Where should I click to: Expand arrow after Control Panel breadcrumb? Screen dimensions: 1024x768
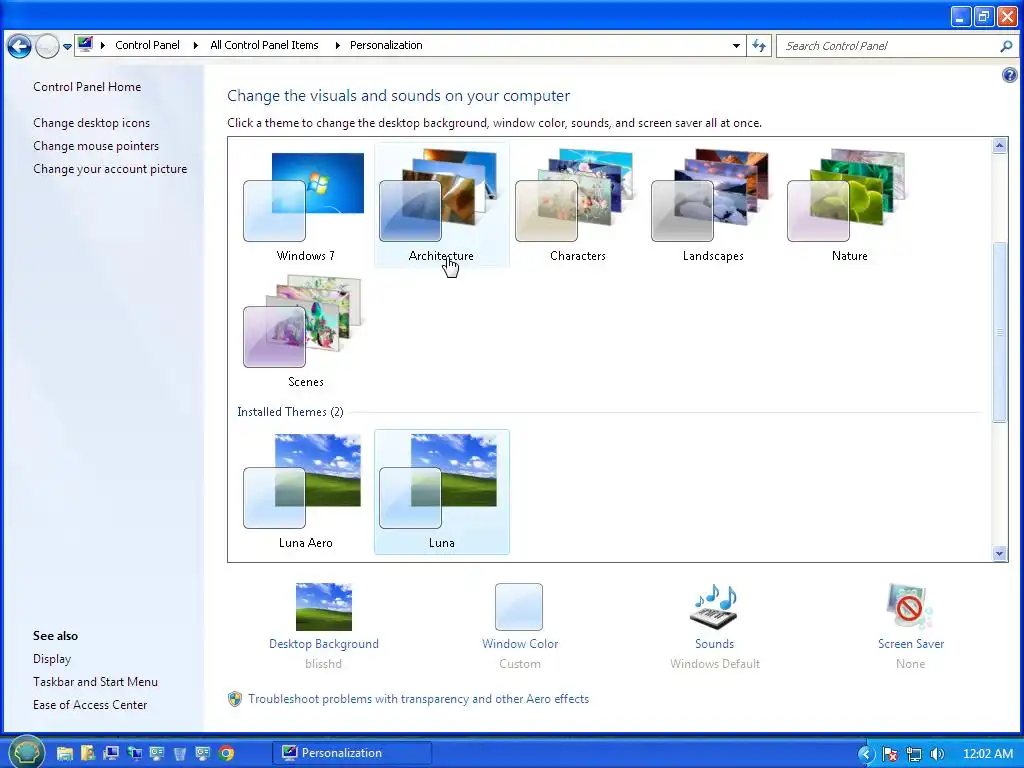[x=195, y=46]
